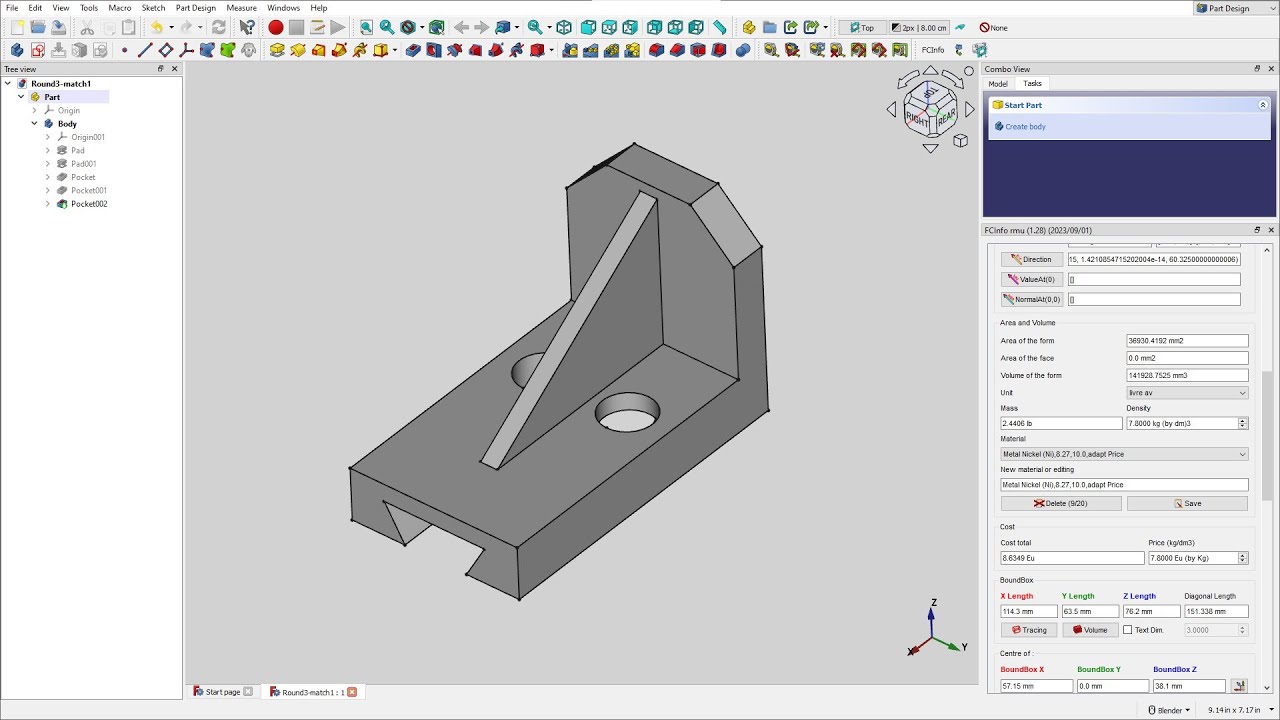Screen dimensions: 1280x720
Task: Toggle None snap indicator in toolbar
Action: [x=993, y=28]
